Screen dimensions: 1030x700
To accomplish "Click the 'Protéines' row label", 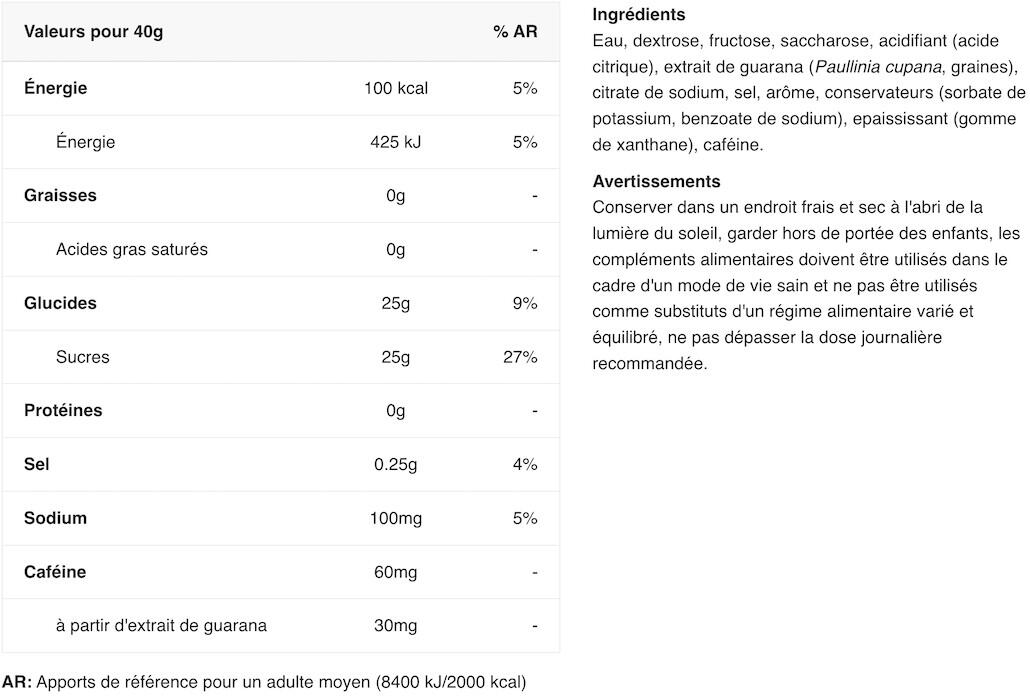I will click(63, 410).
